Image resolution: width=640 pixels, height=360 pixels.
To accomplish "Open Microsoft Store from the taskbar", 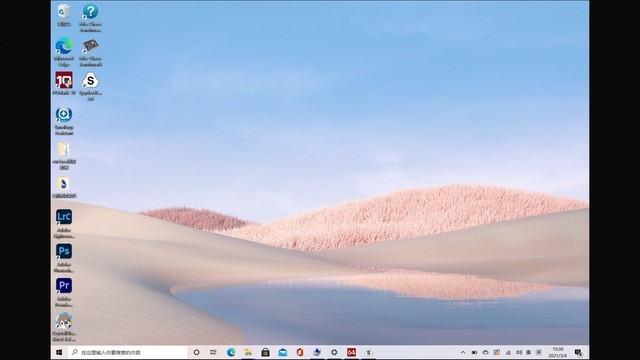I will (265, 352).
